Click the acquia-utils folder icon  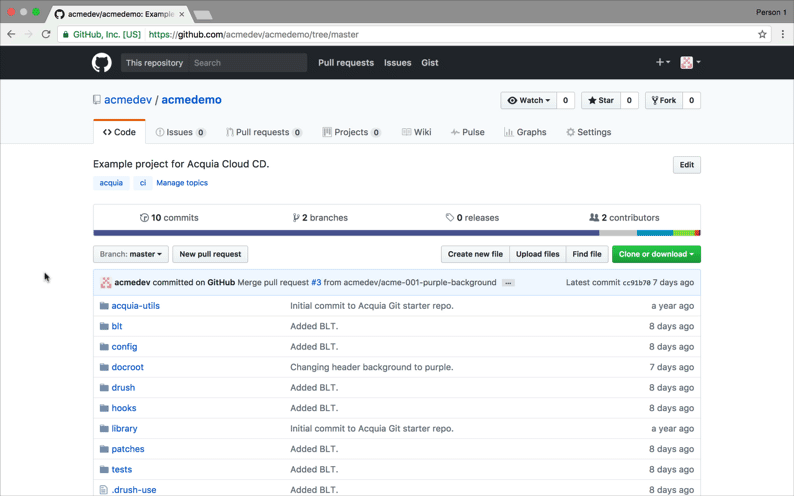pyautogui.click(x=103, y=306)
